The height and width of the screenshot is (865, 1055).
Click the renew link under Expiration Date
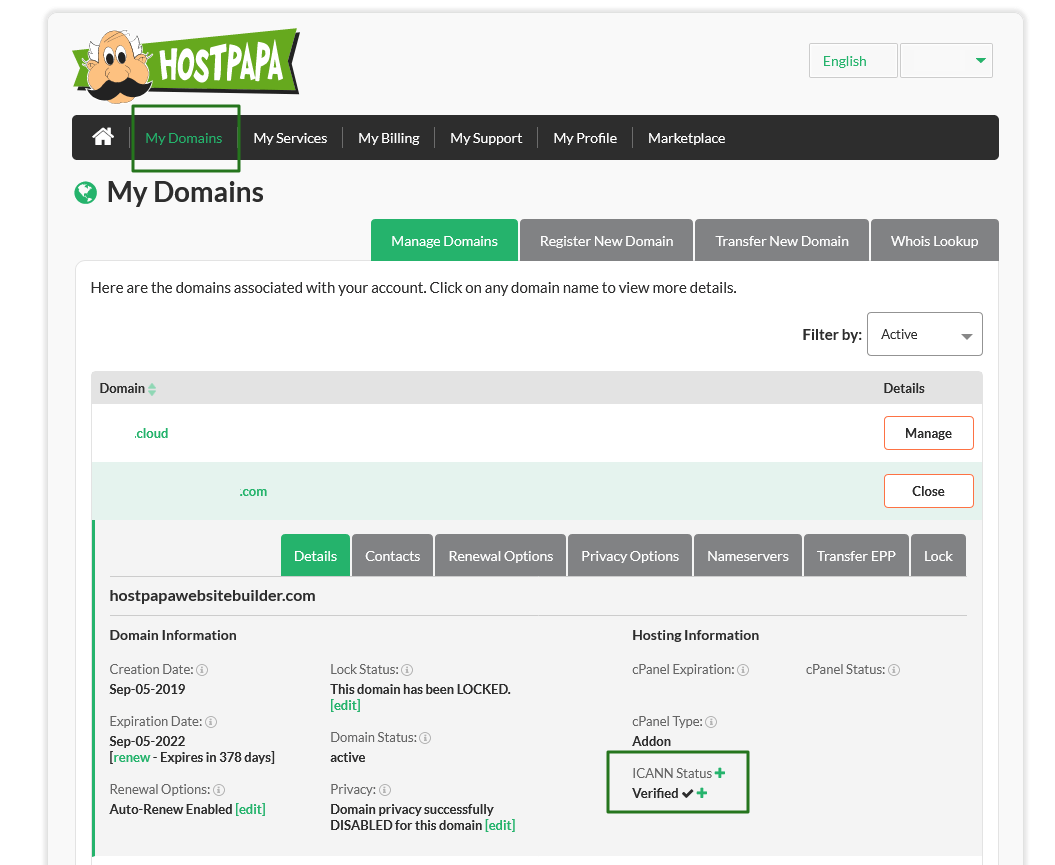(131, 757)
